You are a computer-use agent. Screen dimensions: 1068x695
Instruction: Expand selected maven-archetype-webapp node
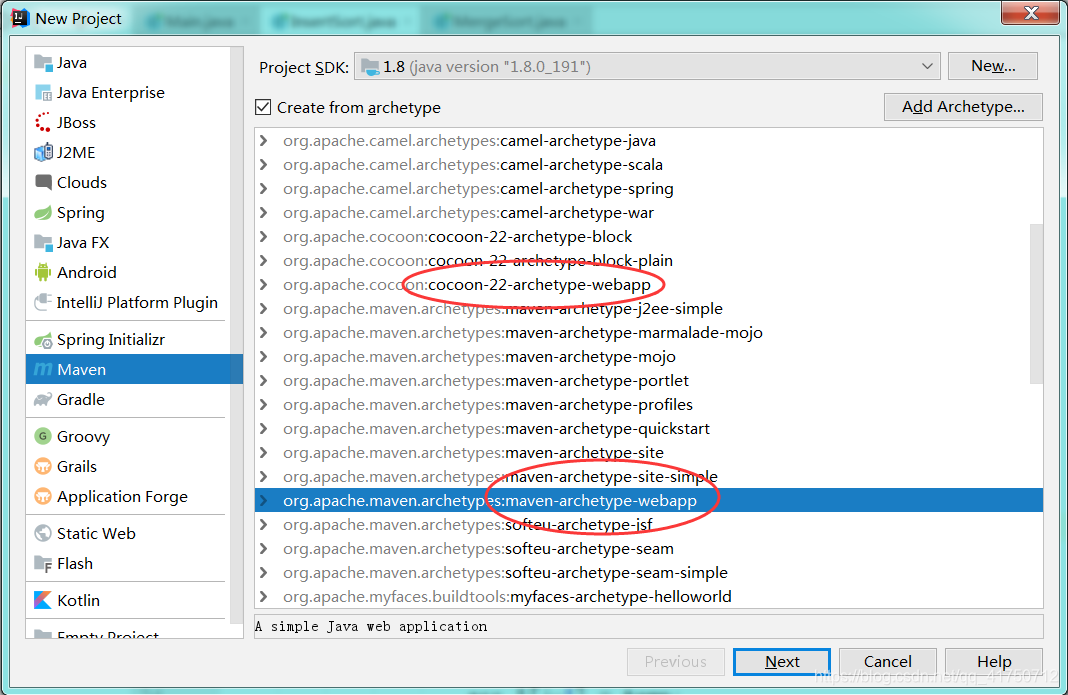[264, 501]
